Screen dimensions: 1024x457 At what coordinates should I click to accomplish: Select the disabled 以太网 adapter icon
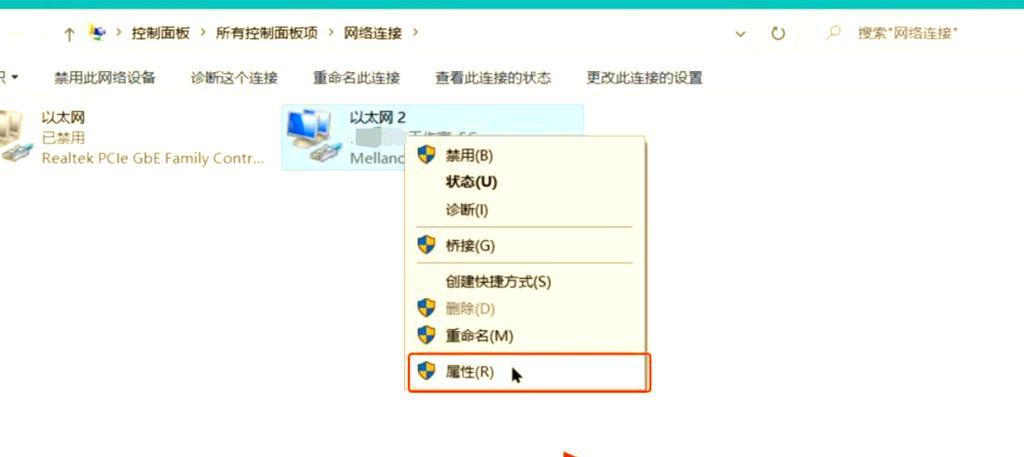[x=14, y=136]
